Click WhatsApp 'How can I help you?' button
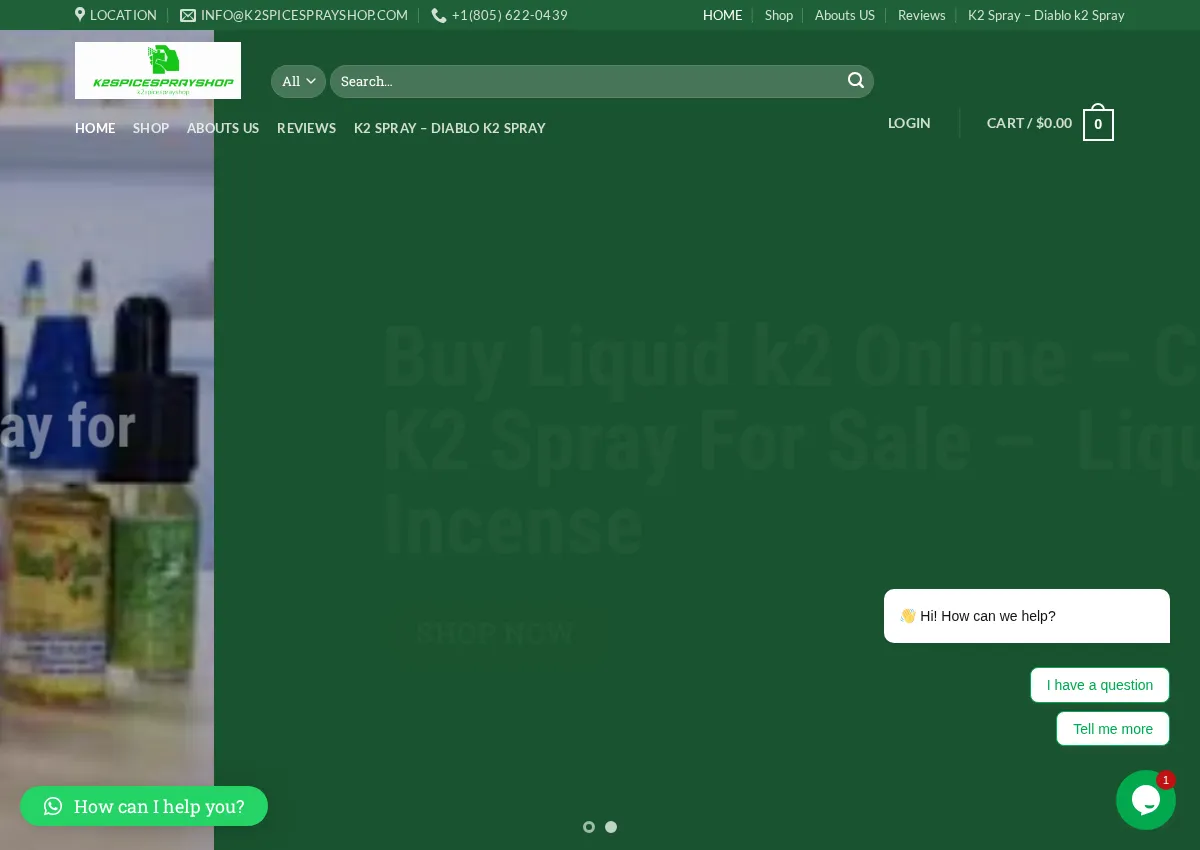The width and height of the screenshot is (1200, 850). point(144,806)
